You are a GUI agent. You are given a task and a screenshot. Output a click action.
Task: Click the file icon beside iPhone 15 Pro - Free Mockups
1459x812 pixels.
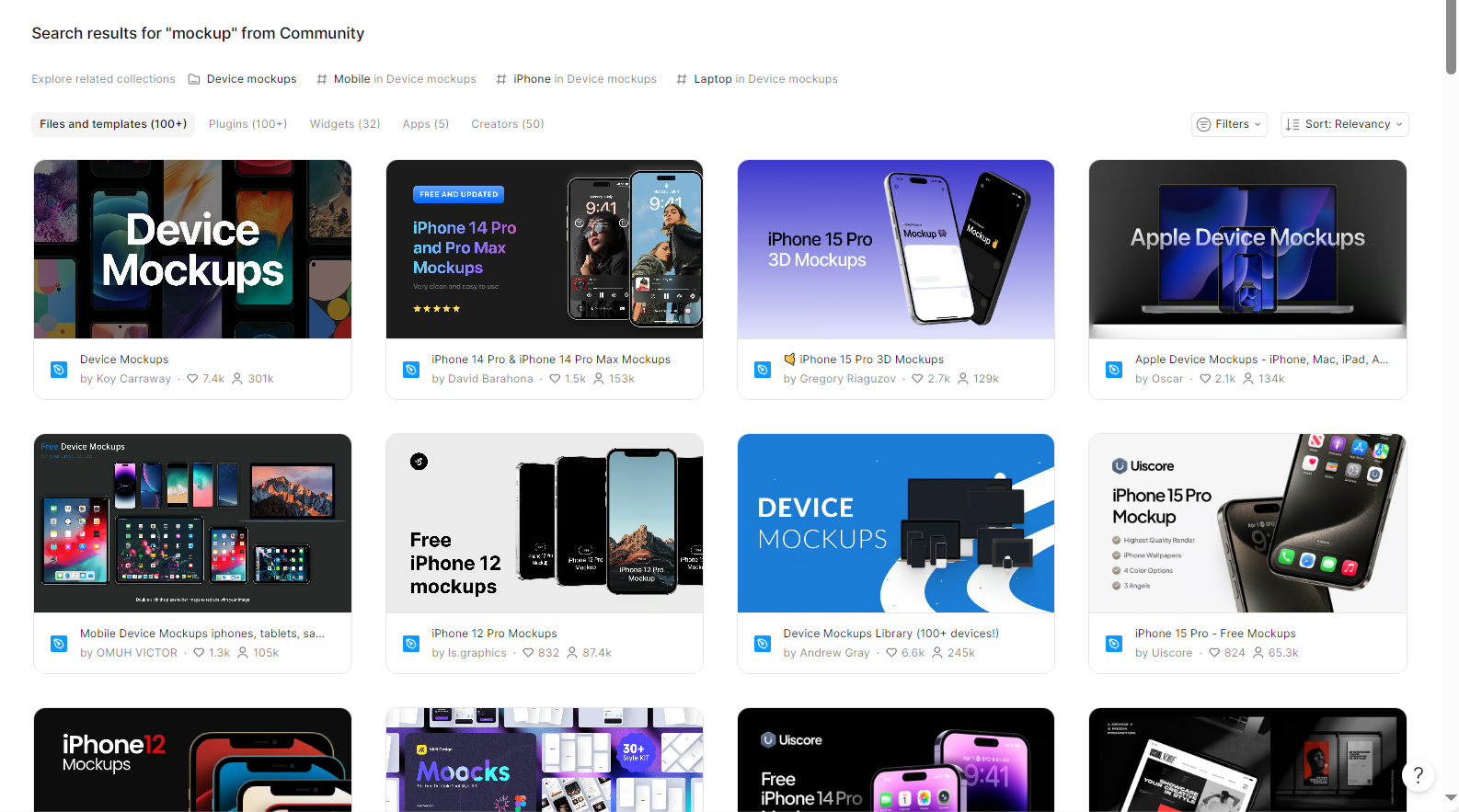pyautogui.click(x=1114, y=644)
